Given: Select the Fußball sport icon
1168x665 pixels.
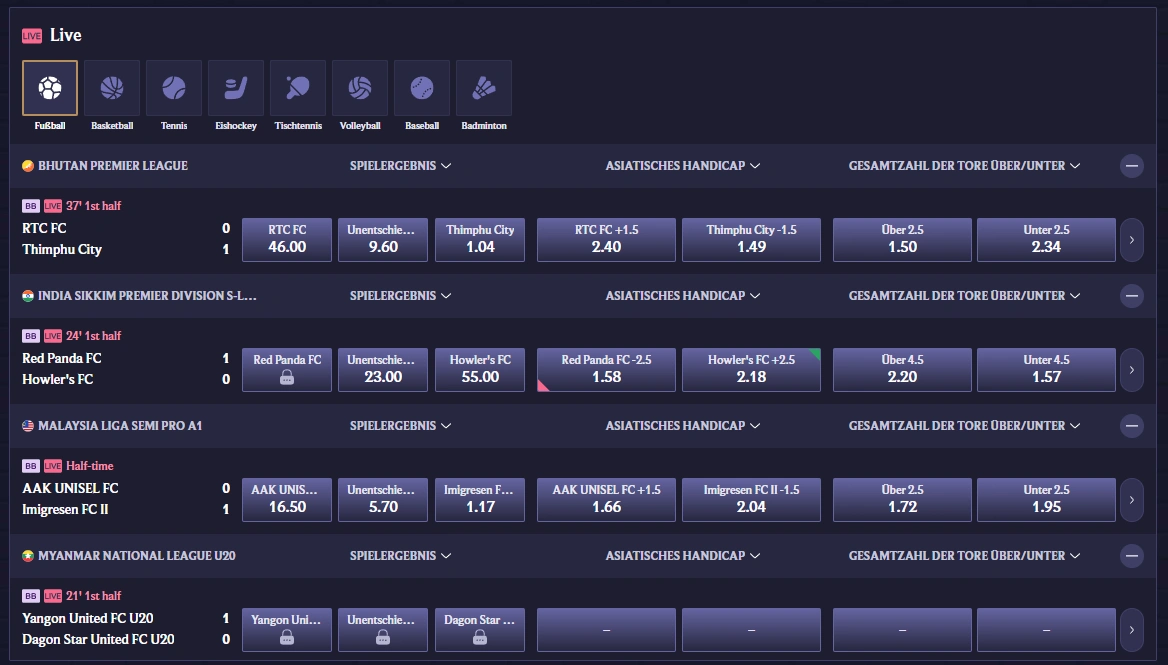Looking at the screenshot, I should (x=50, y=88).
